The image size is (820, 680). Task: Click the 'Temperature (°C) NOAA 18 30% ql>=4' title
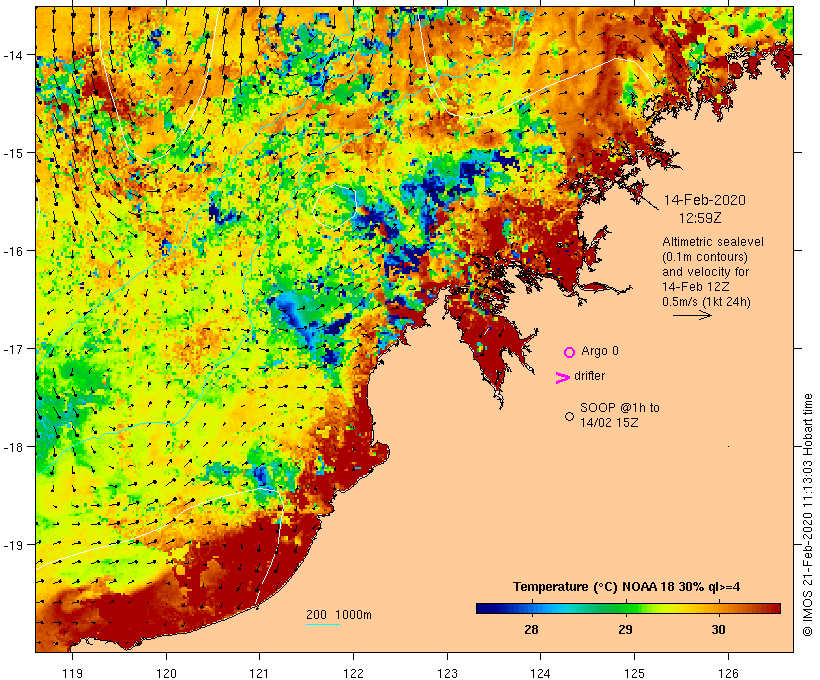click(x=627, y=587)
